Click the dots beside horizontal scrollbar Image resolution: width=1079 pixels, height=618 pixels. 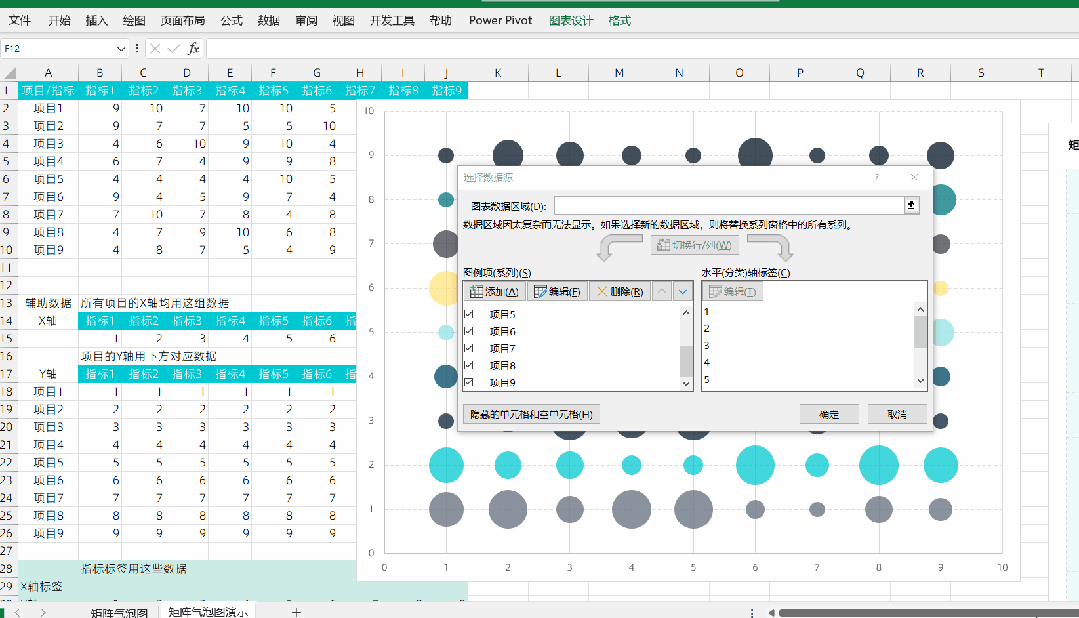752,612
